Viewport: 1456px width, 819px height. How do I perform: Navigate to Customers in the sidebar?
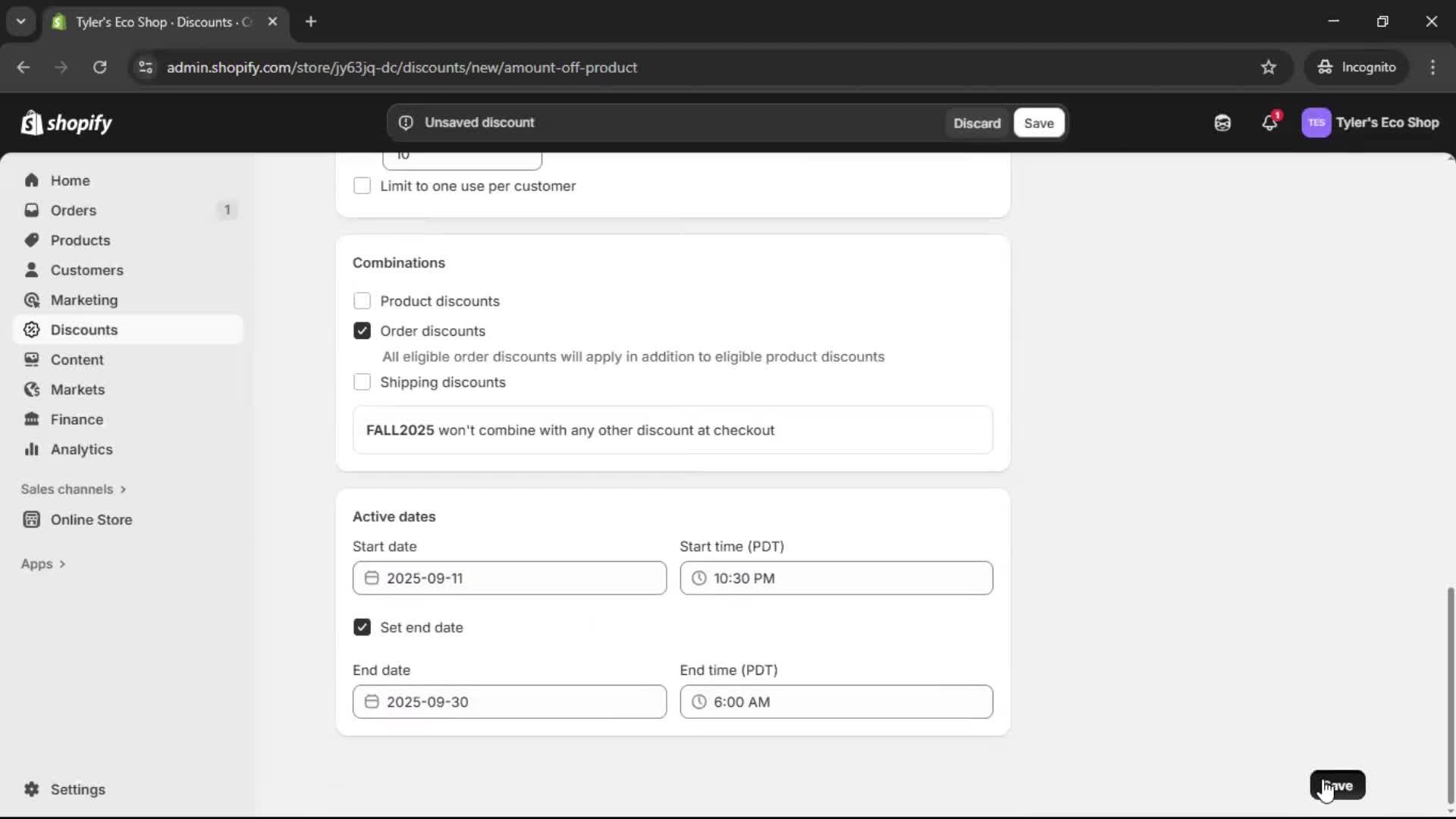point(87,270)
